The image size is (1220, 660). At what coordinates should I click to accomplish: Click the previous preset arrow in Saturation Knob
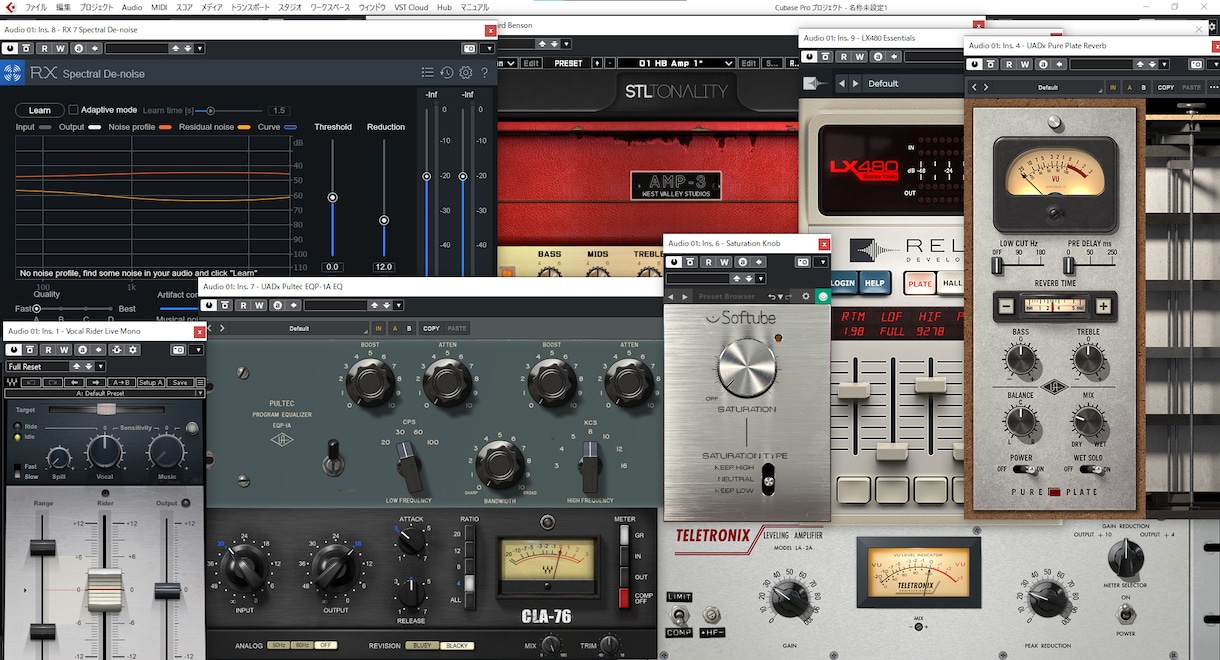(671, 296)
